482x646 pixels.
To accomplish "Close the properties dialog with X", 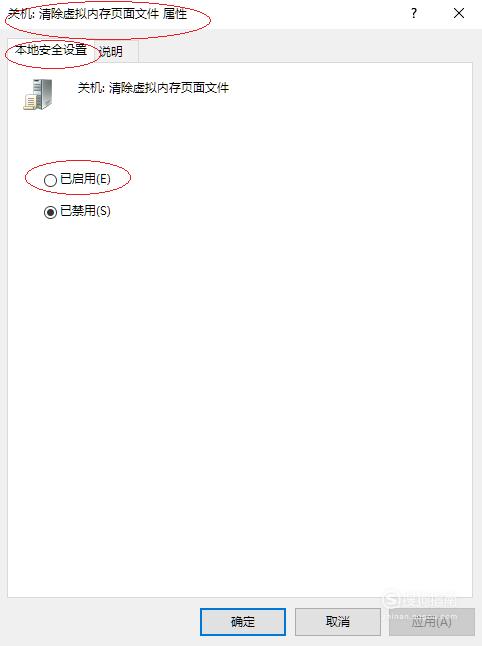I will [459, 13].
